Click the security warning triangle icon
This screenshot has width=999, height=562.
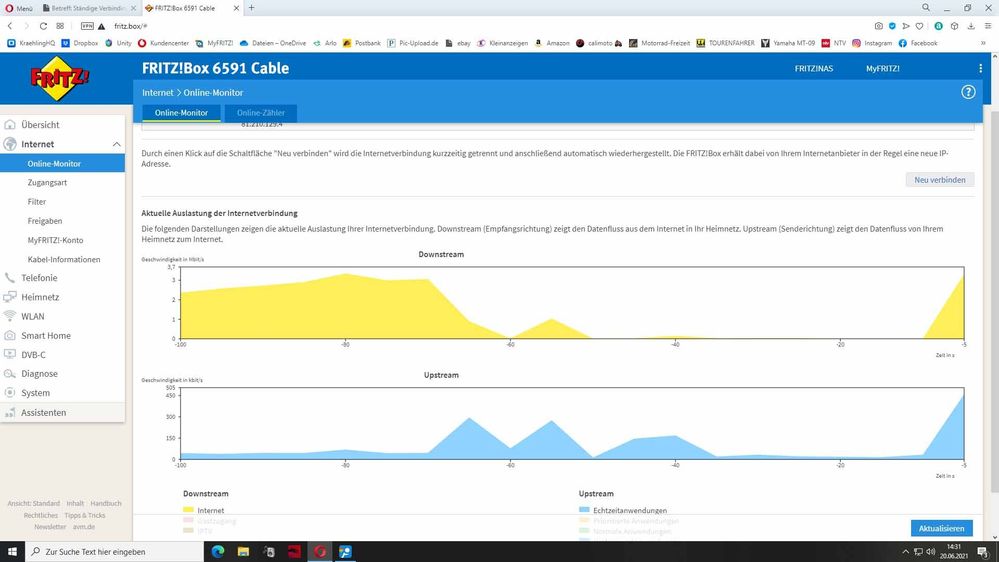pyautogui.click(x=101, y=26)
